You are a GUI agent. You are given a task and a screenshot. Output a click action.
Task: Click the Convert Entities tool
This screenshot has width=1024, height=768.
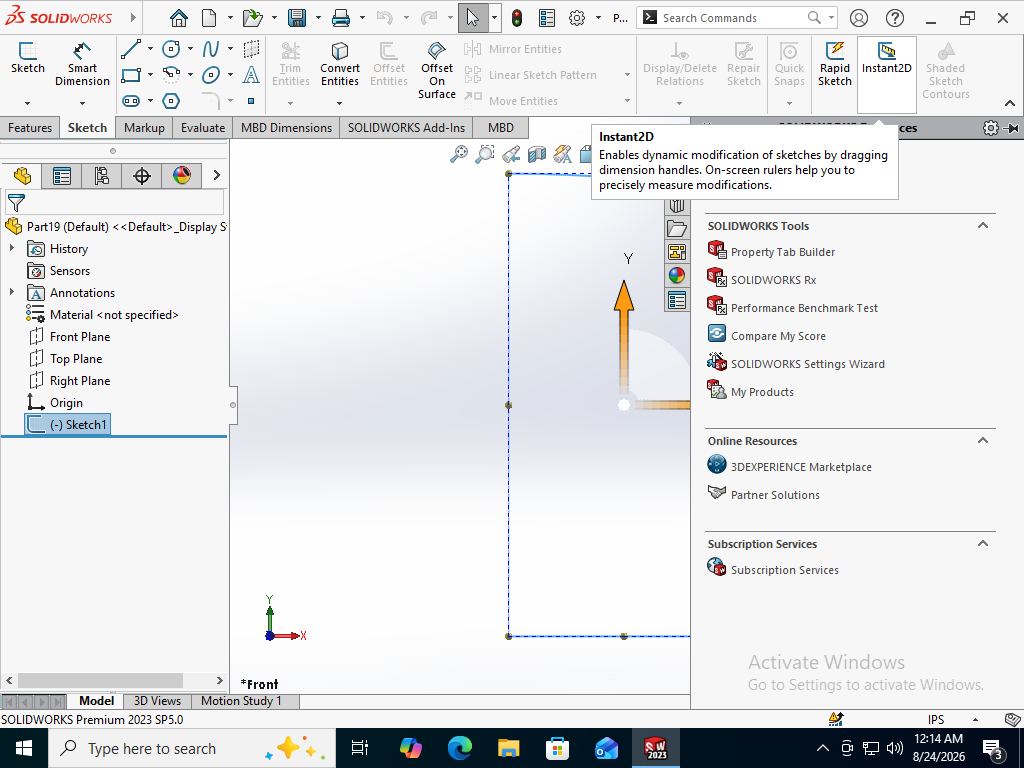tap(340, 64)
